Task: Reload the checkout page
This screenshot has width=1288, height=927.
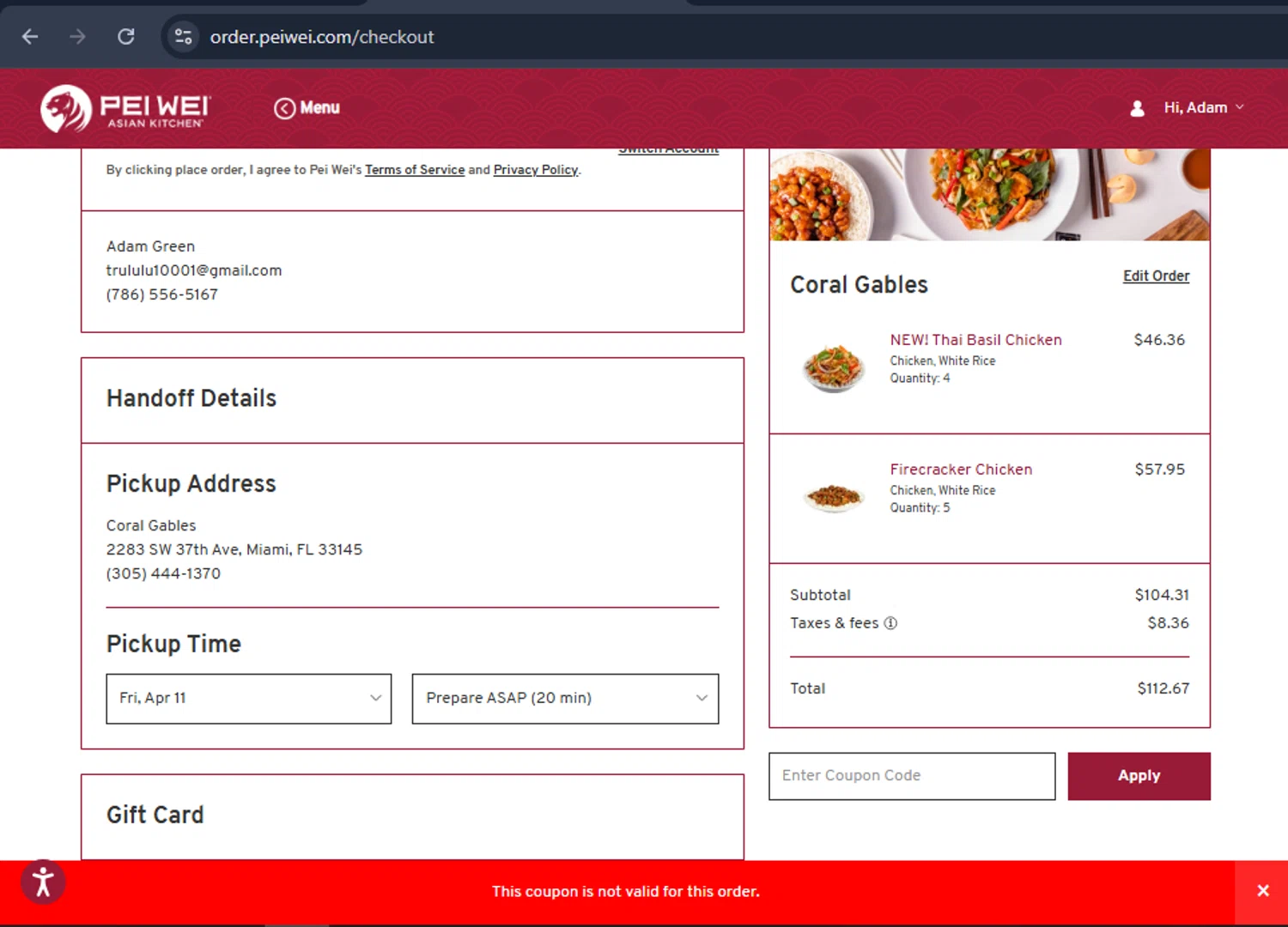Action: pyautogui.click(x=126, y=37)
